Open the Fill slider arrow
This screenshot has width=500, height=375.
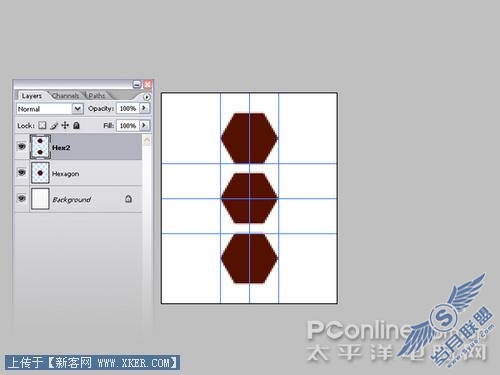point(144,126)
